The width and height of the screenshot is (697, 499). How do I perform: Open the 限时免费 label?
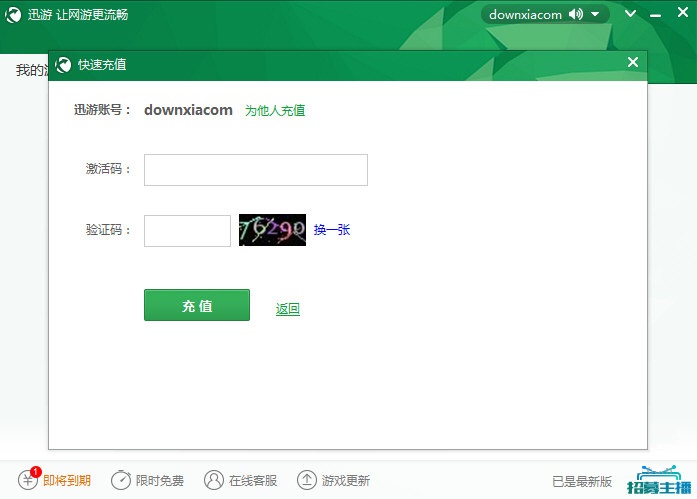click(160, 480)
